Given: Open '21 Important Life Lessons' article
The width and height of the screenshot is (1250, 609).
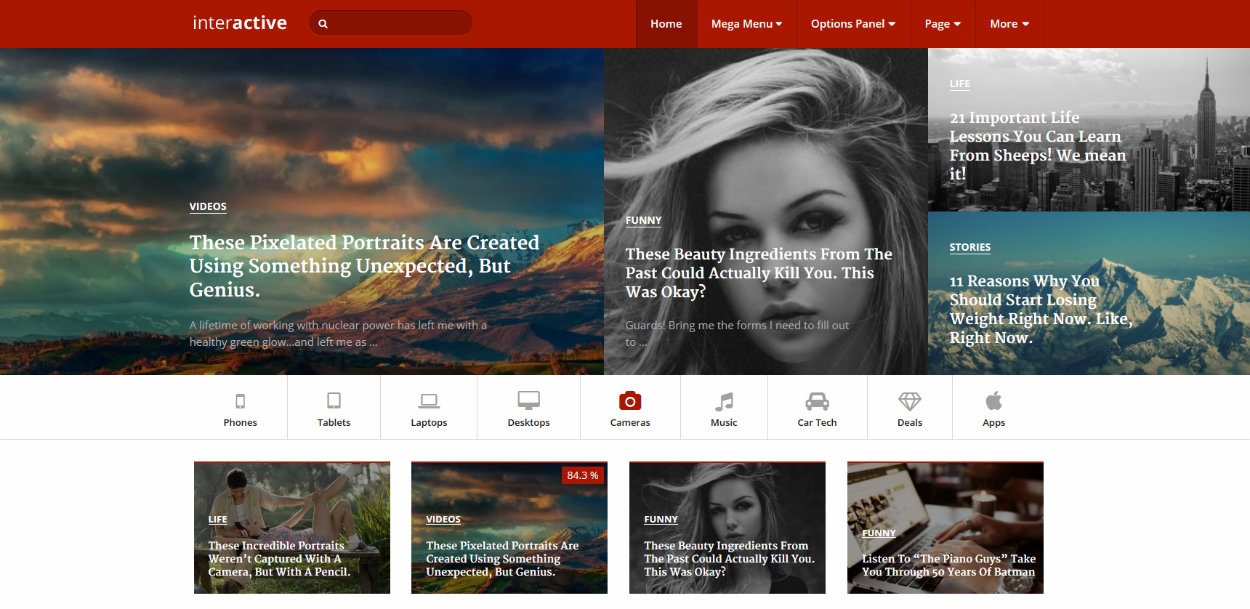Looking at the screenshot, I should point(1038,146).
